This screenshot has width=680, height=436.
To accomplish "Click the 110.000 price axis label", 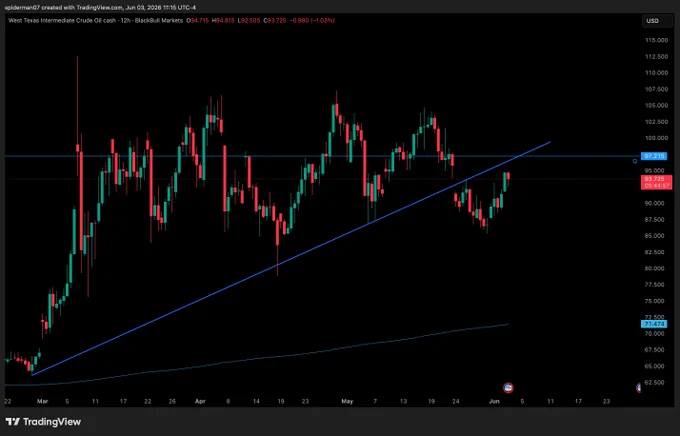I will (x=656, y=73).
